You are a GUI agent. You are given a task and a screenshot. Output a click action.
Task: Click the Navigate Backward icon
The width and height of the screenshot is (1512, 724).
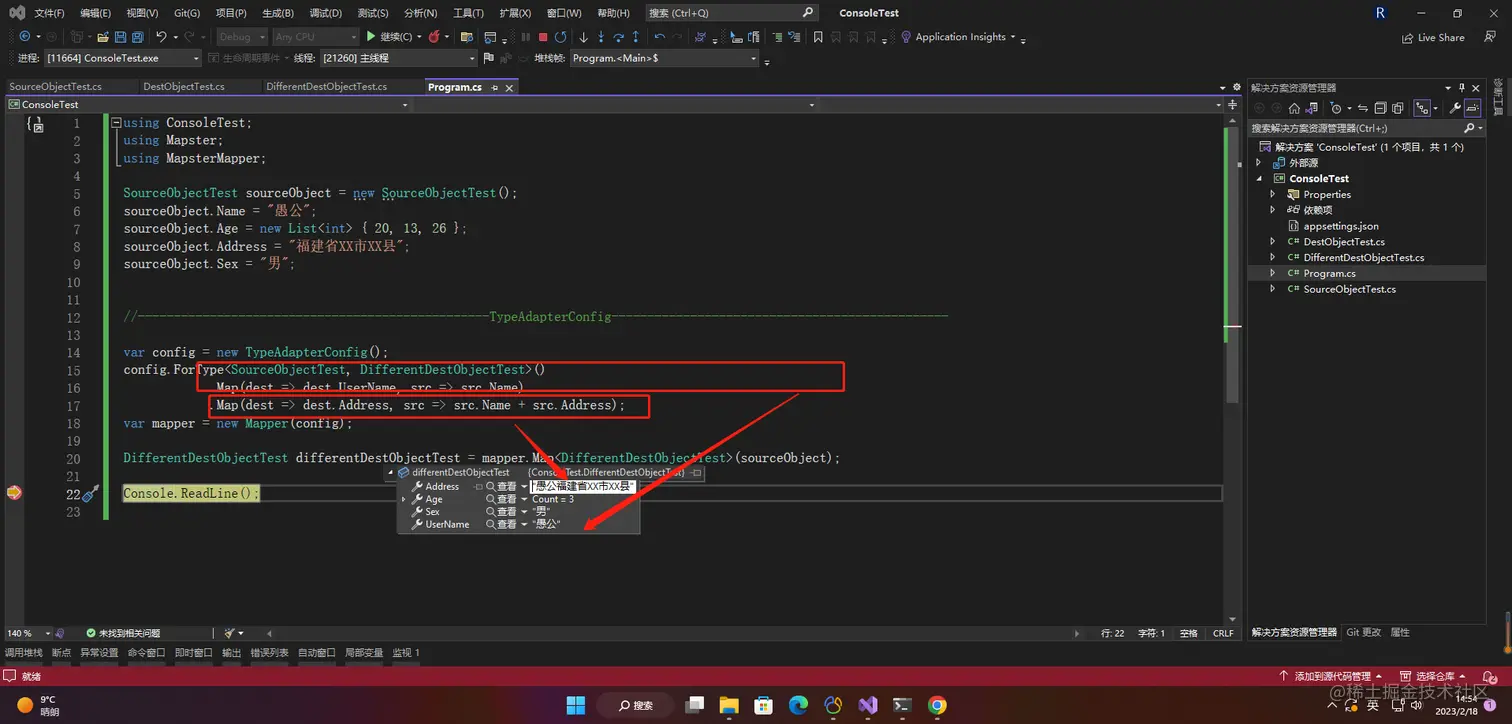click(x=25, y=37)
